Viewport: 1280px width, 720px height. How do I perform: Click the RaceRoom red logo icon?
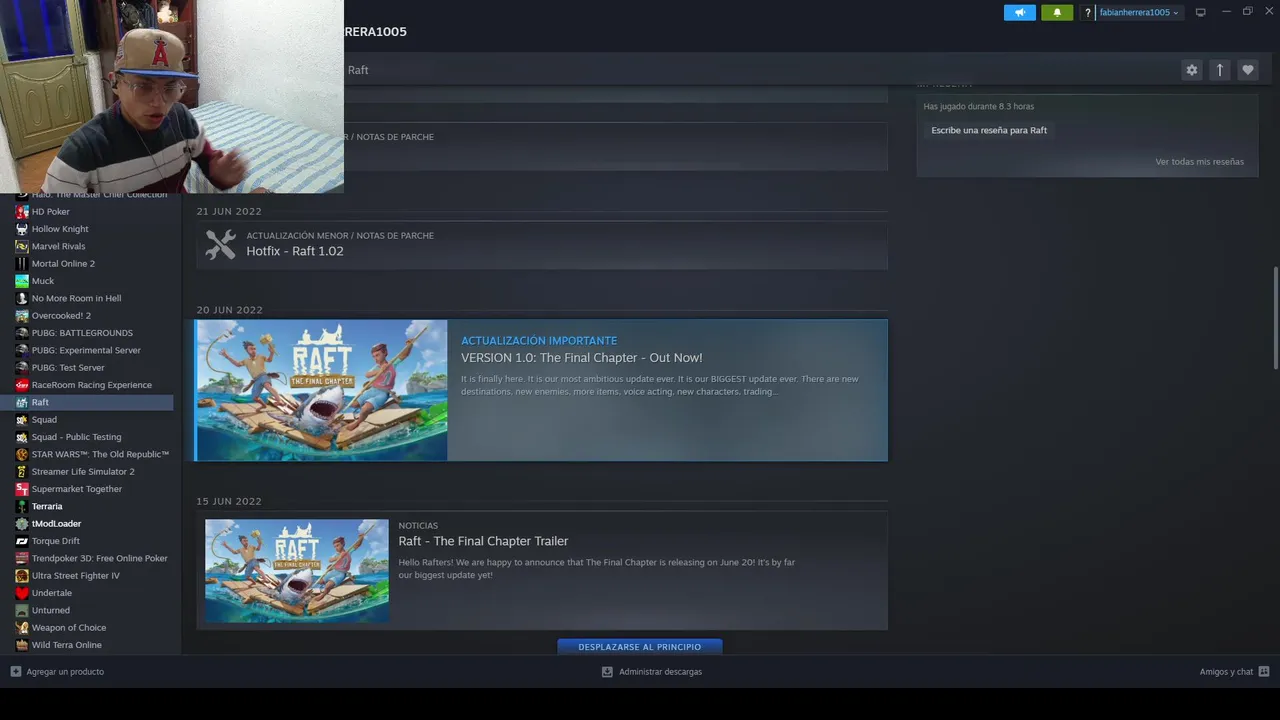point(22,385)
